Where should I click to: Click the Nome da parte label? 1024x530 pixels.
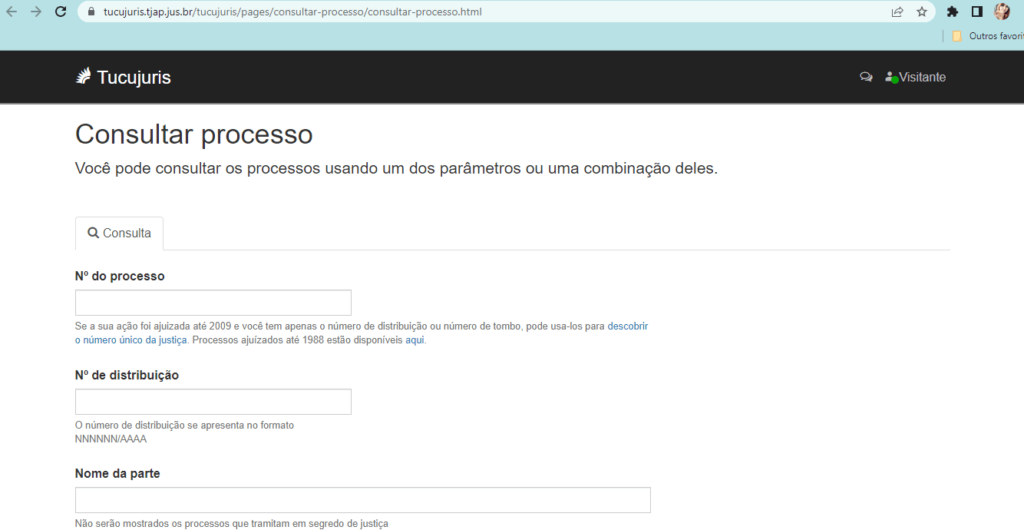tap(118, 474)
